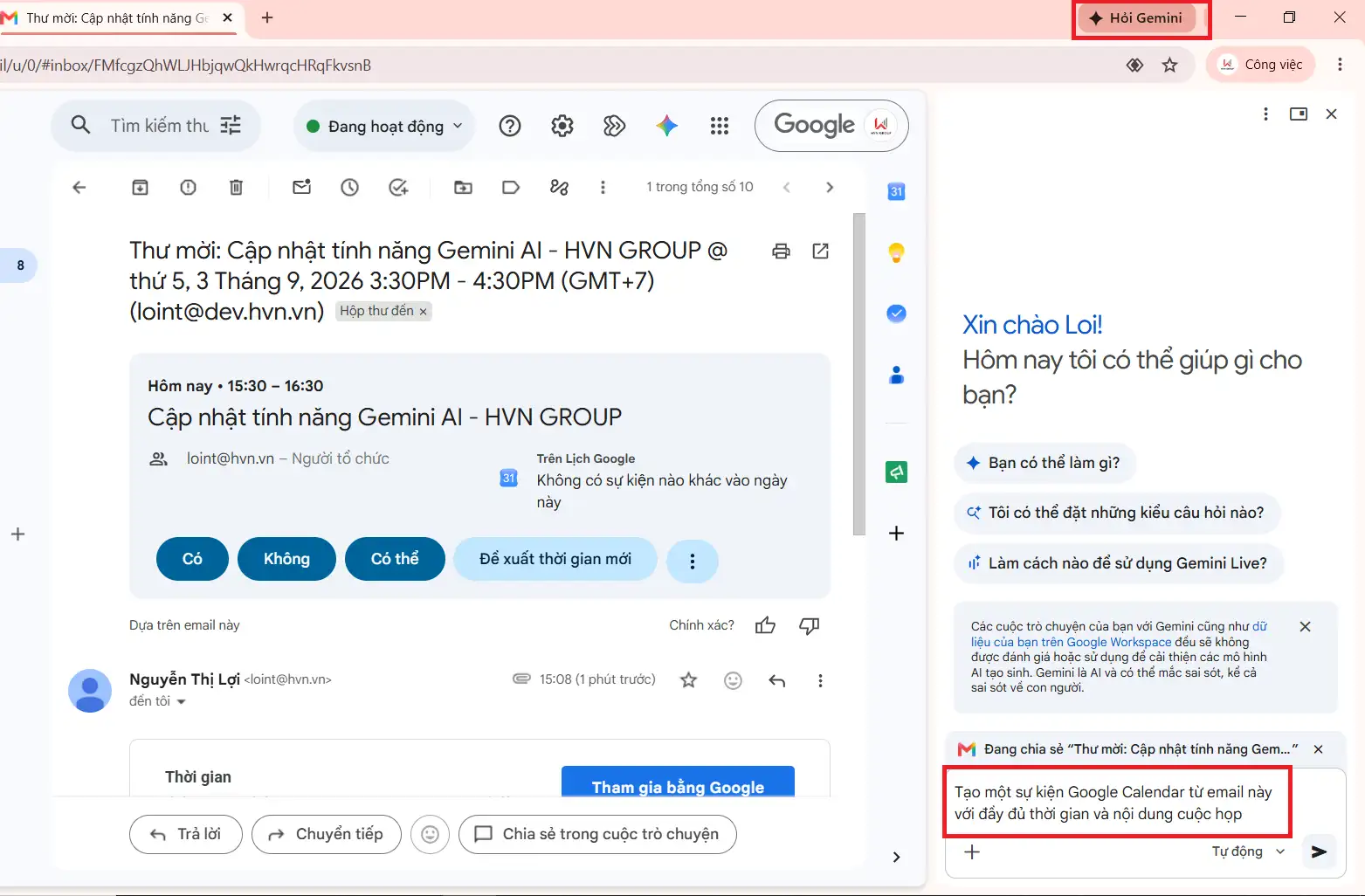Open the Google apps grid

720,126
